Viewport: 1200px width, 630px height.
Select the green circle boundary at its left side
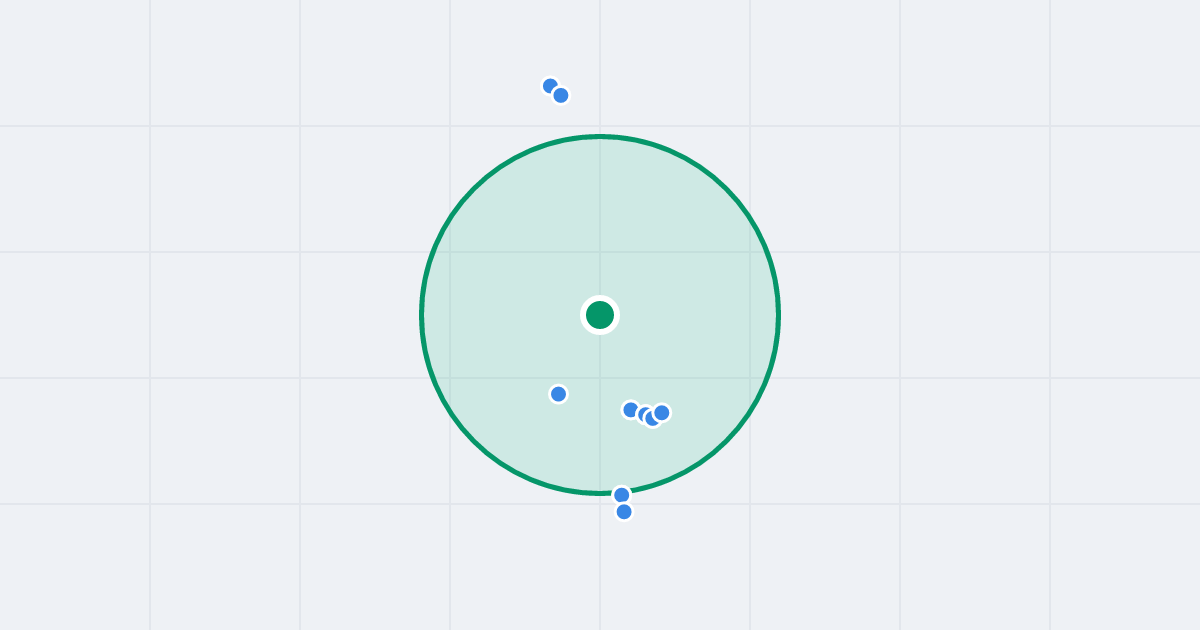(422, 315)
